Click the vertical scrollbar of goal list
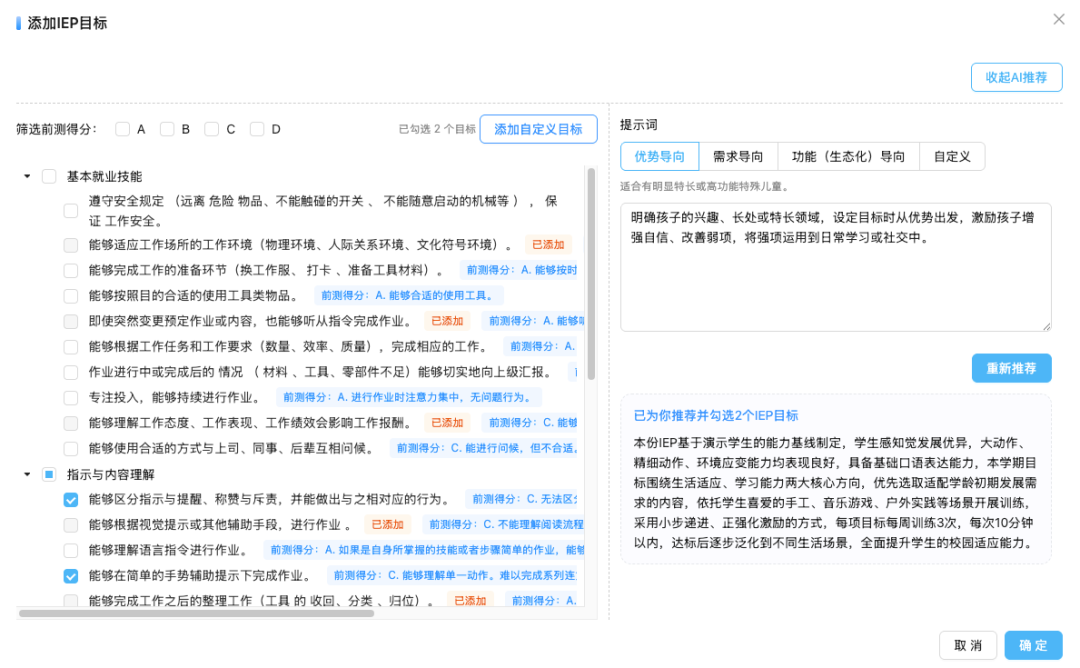Screen dimensions: 1080x668 tap(591, 274)
